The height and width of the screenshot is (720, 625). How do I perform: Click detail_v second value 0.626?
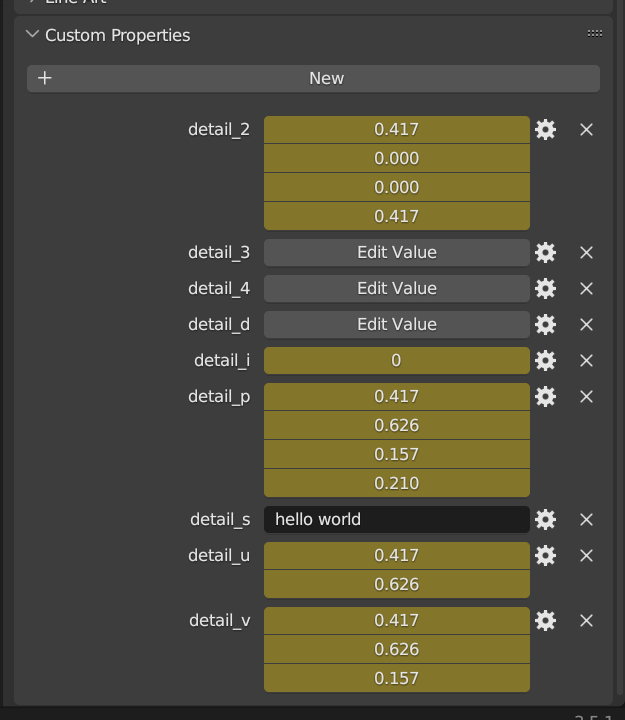397,649
